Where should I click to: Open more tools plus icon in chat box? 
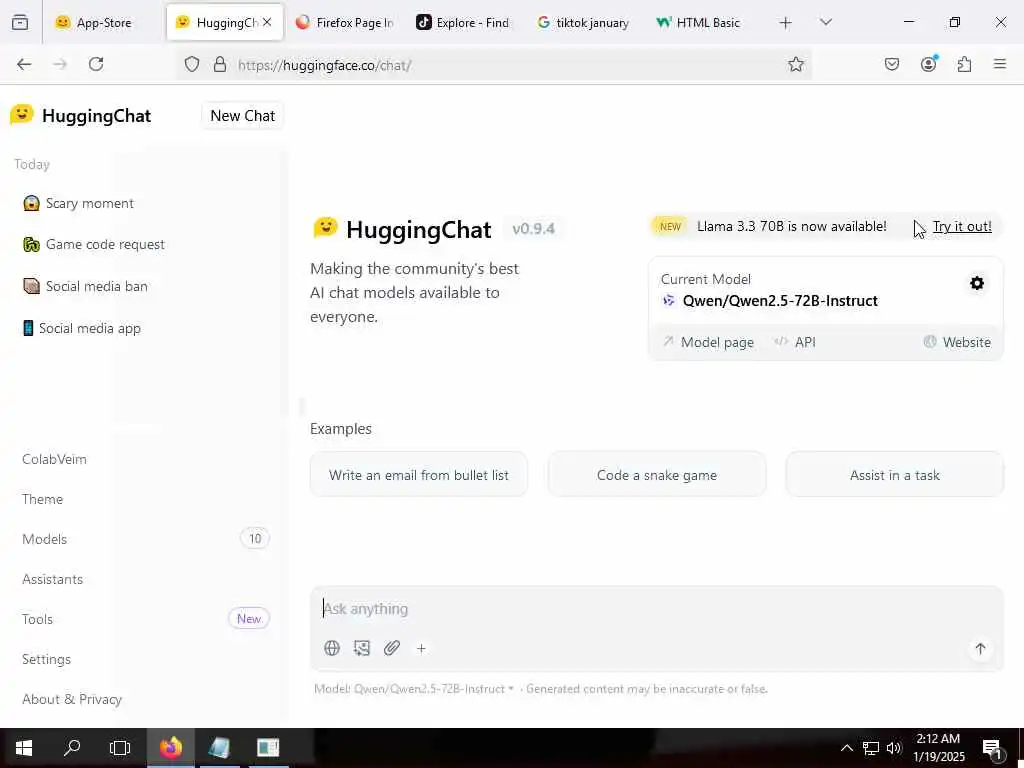pyautogui.click(x=421, y=648)
